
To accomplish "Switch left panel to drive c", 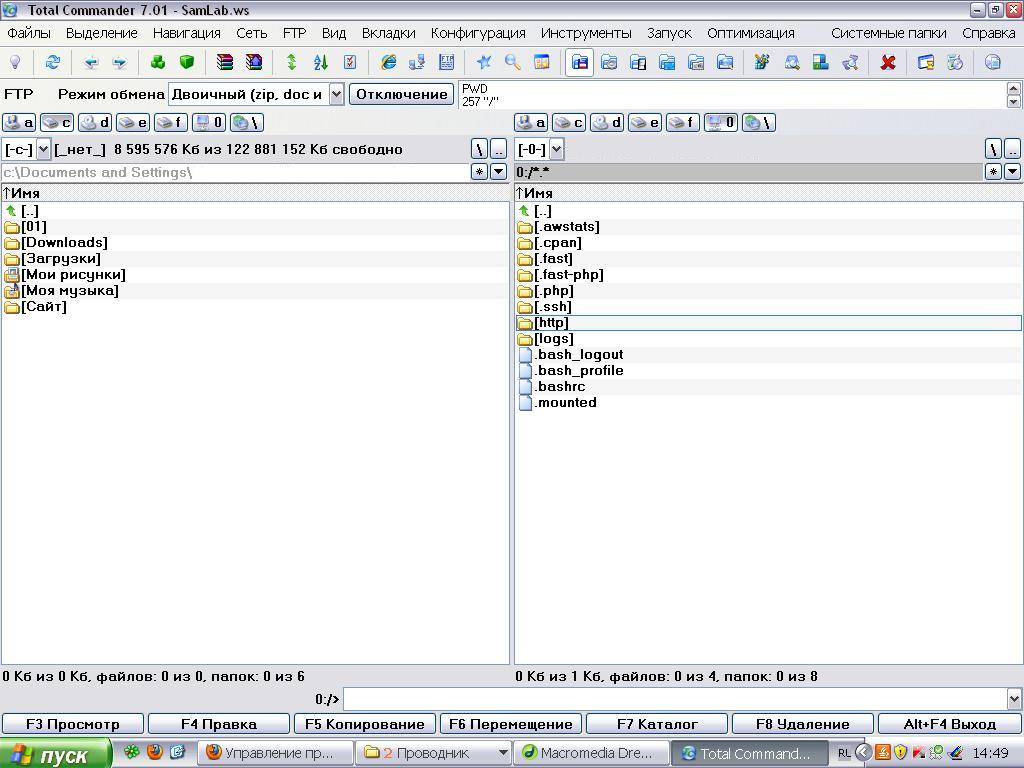I will [57, 122].
